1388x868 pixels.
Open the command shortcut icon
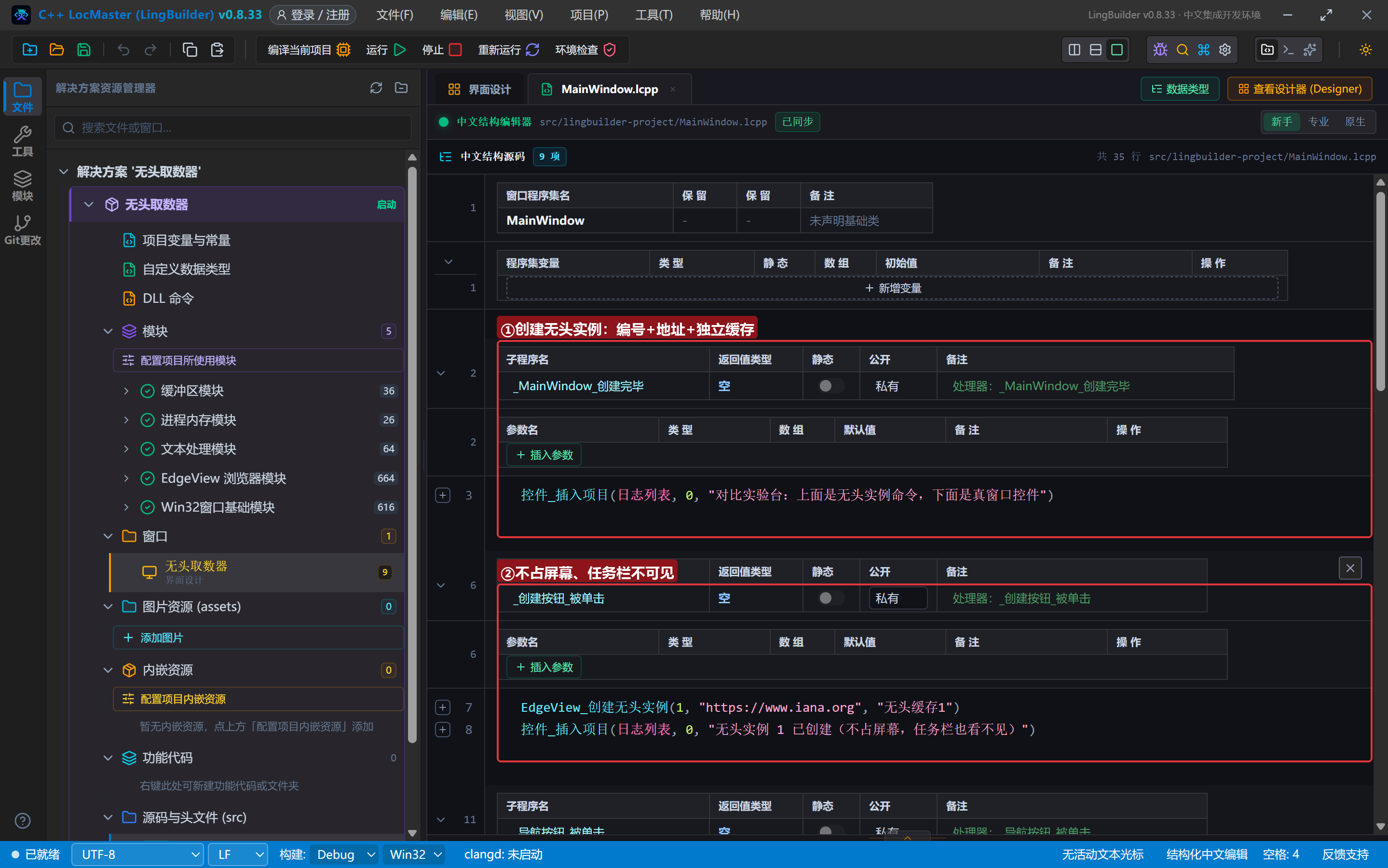click(1204, 50)
